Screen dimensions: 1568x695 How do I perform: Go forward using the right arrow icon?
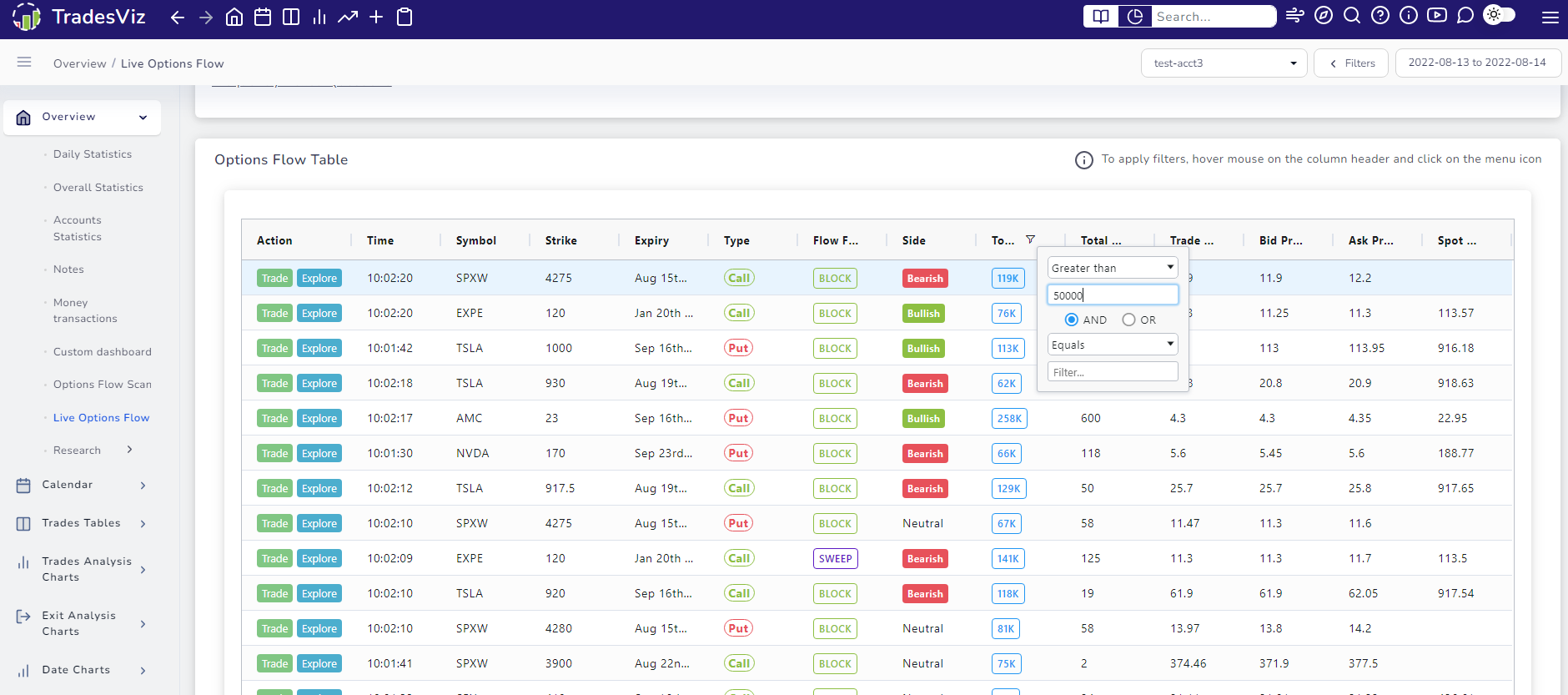coord(206,17)
